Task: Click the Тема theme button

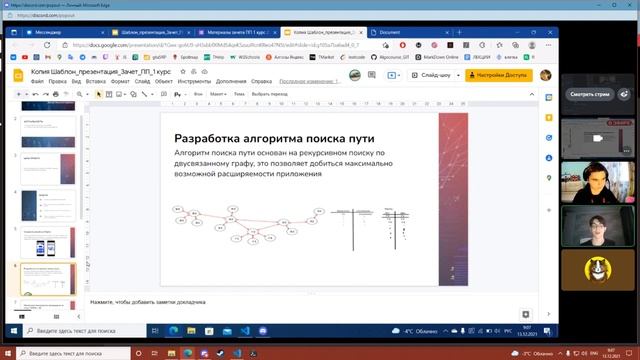Action: pyautogui.click(x=239, y=94)
